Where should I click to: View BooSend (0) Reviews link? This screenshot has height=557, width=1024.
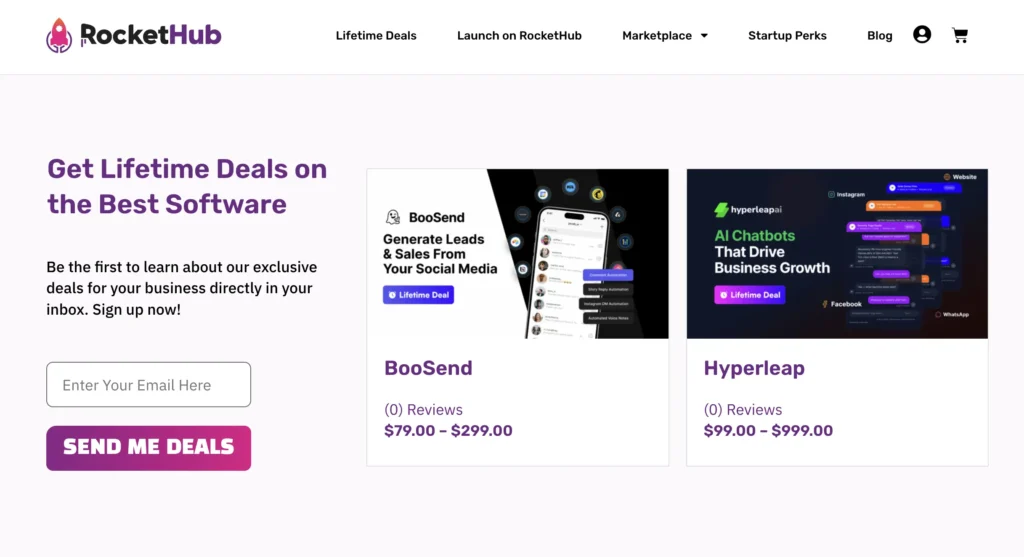pyautogui.click(x=423, y=410)
